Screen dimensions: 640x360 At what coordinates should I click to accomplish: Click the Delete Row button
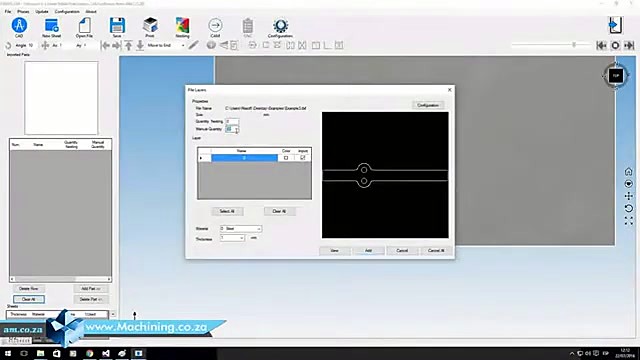click(x=29, y=289)
